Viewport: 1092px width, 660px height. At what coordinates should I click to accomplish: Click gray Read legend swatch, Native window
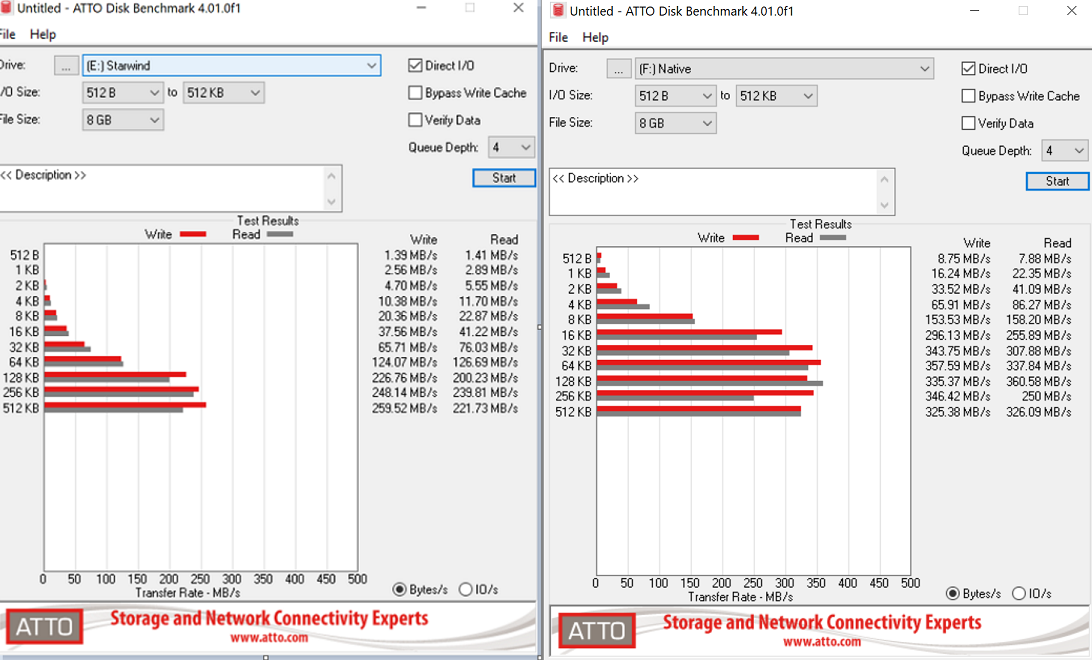coord(833,238)
